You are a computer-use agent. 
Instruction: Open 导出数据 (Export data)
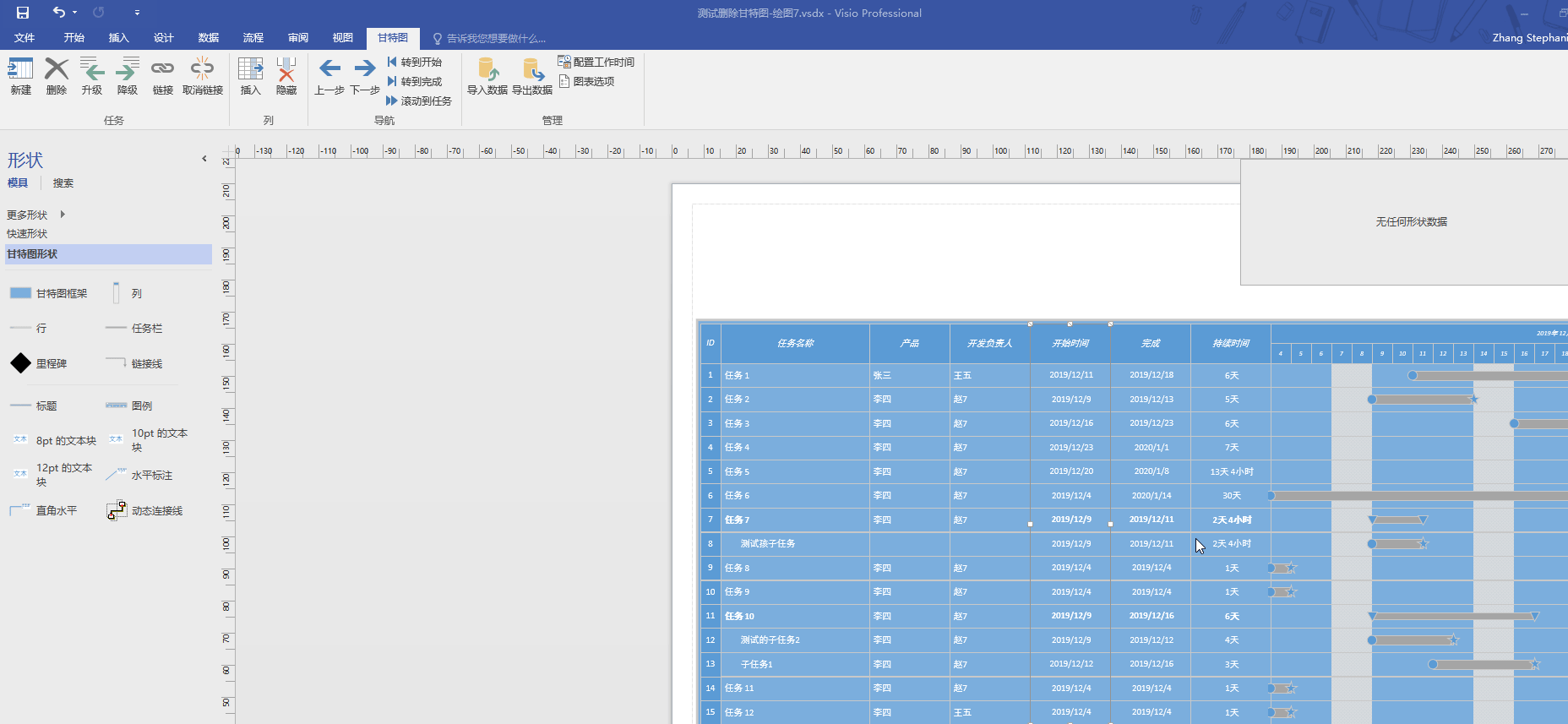click(532, 76)
